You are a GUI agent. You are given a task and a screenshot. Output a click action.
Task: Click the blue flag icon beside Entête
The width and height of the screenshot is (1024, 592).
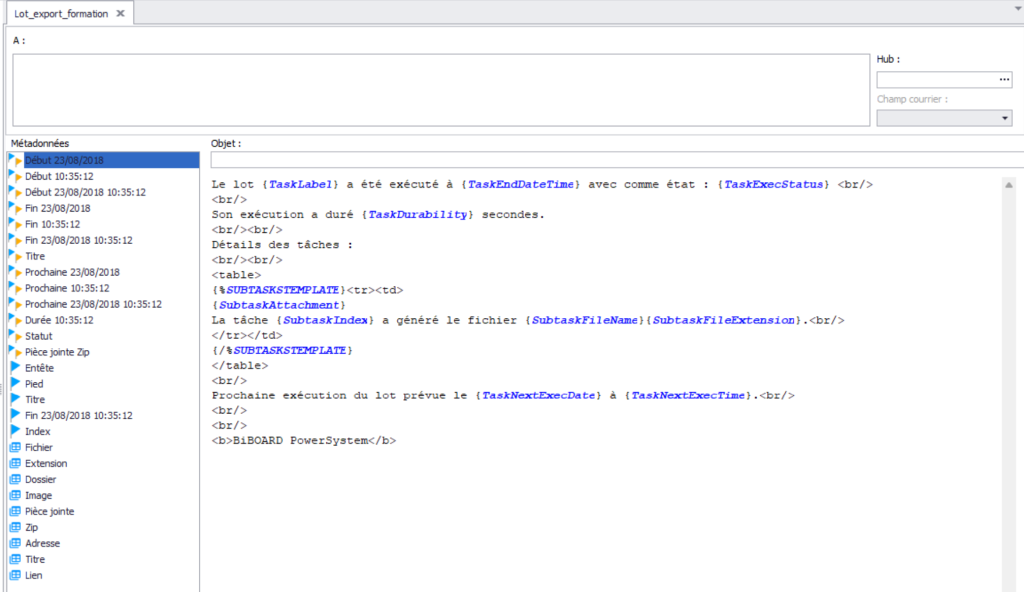15,367
